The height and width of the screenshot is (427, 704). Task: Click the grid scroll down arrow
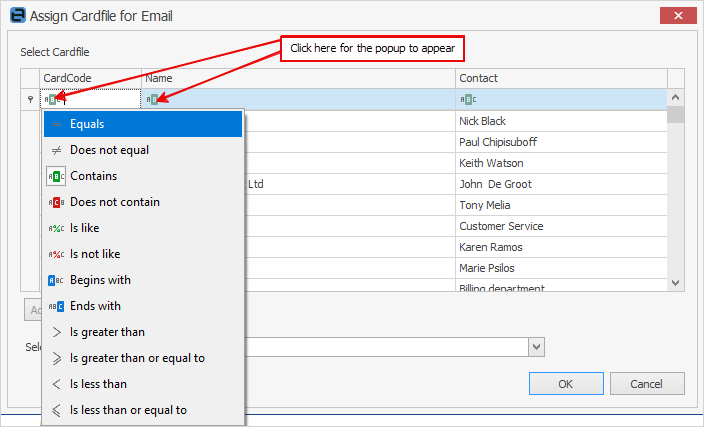[675, 283]
